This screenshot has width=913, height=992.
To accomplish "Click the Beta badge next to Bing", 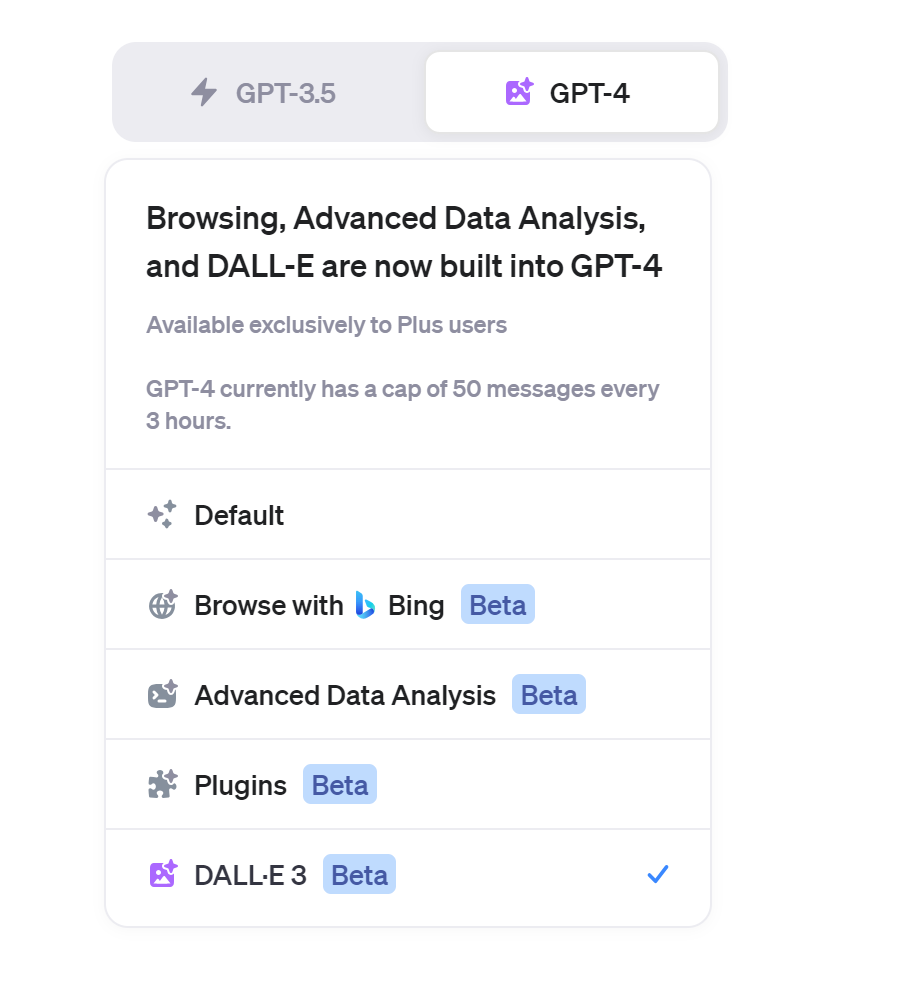I will (x=498, y=605).
